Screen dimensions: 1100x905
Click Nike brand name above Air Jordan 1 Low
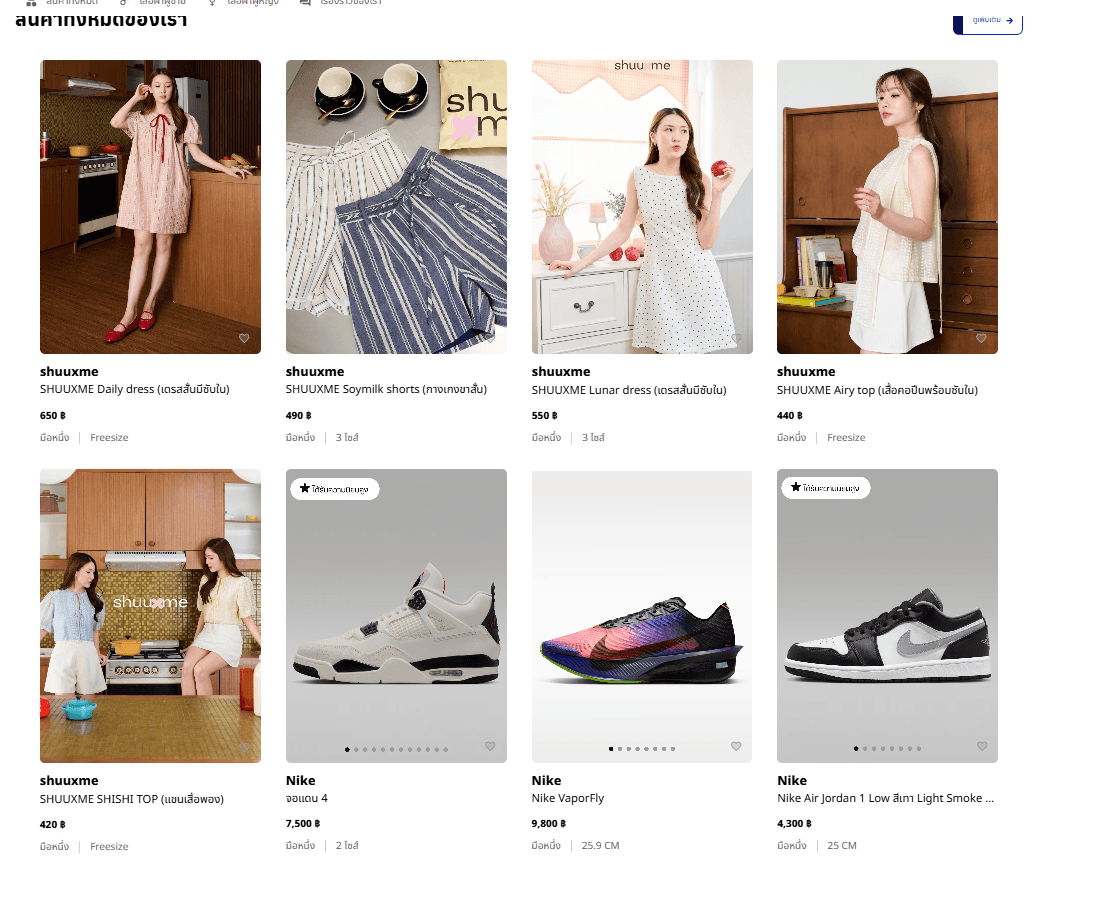[x=792, y=781]
